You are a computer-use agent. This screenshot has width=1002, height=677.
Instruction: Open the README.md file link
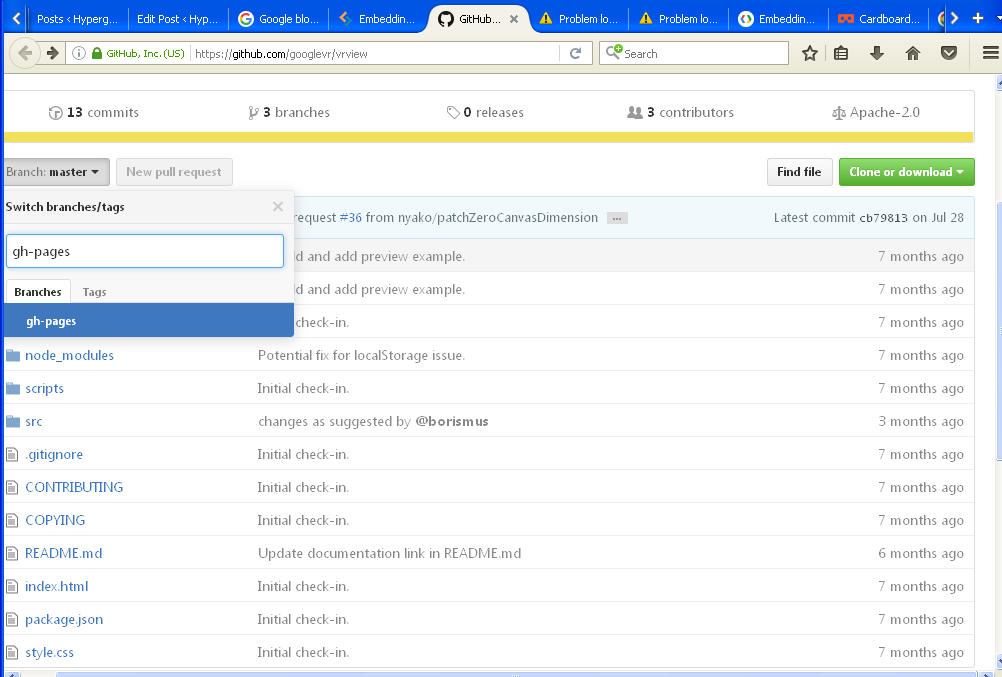click(64, 554)
